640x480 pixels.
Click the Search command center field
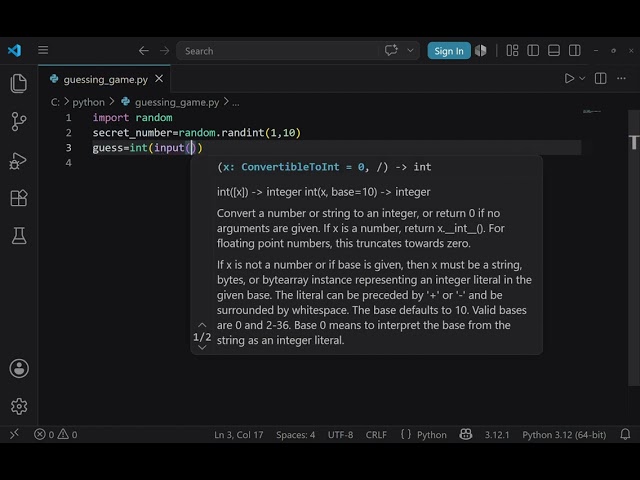[298, 51]
